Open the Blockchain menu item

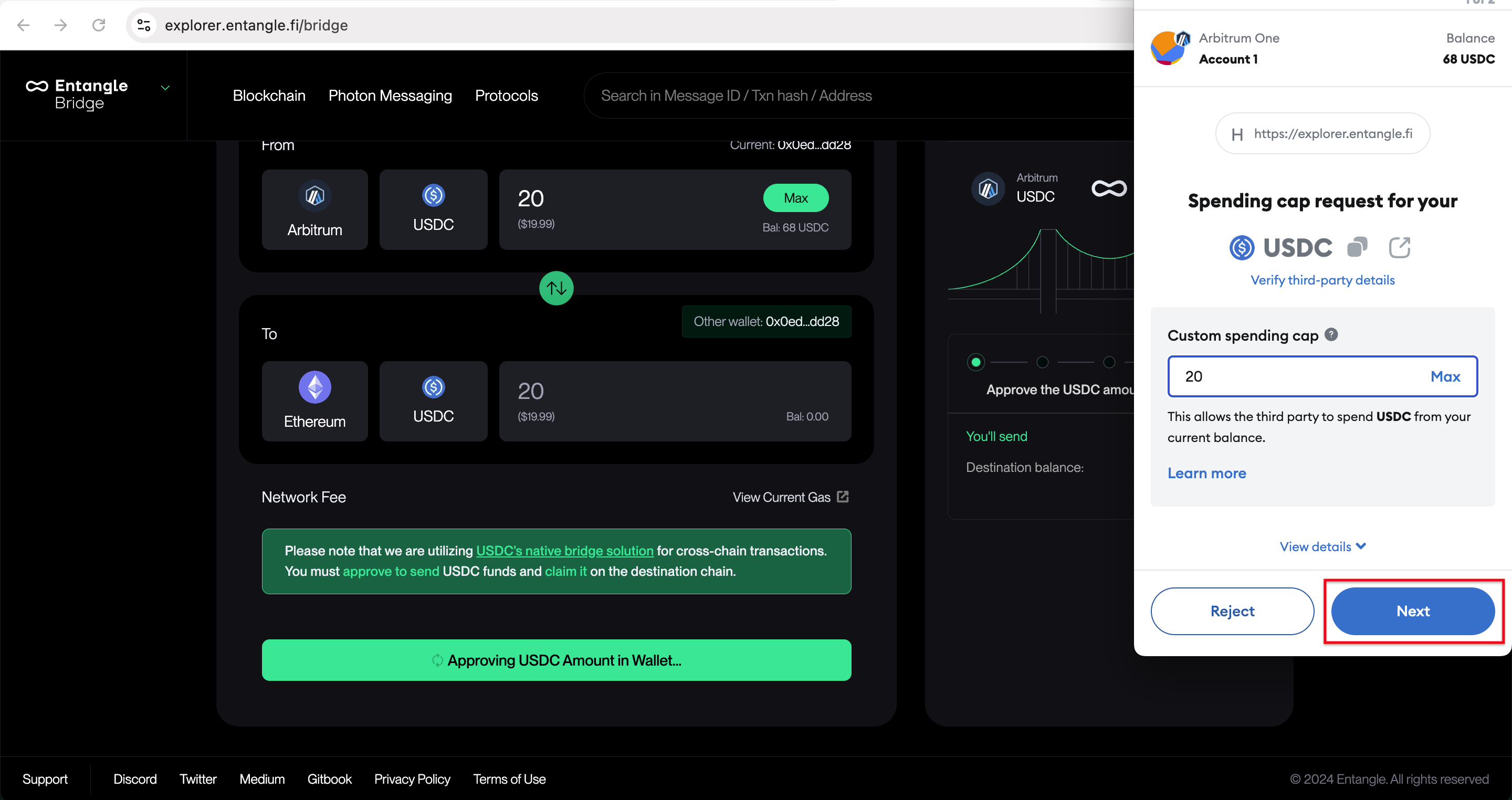pyautogui.click(x=267, y=96)
